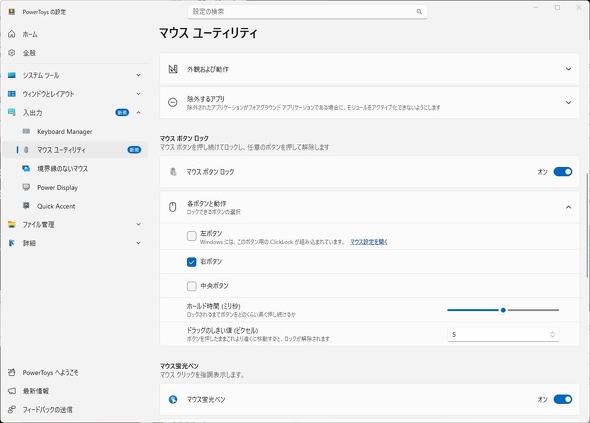
Task: Click the home icon beside ホーム
Action: 12,34
